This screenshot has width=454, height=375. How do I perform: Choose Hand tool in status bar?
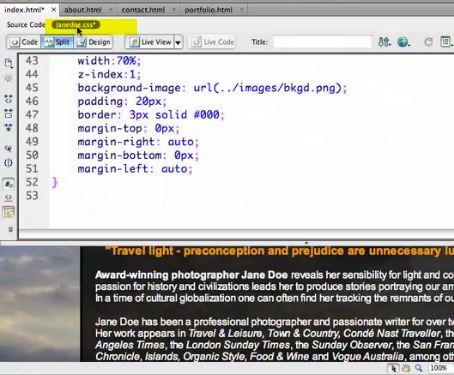[x=406, y=368]
